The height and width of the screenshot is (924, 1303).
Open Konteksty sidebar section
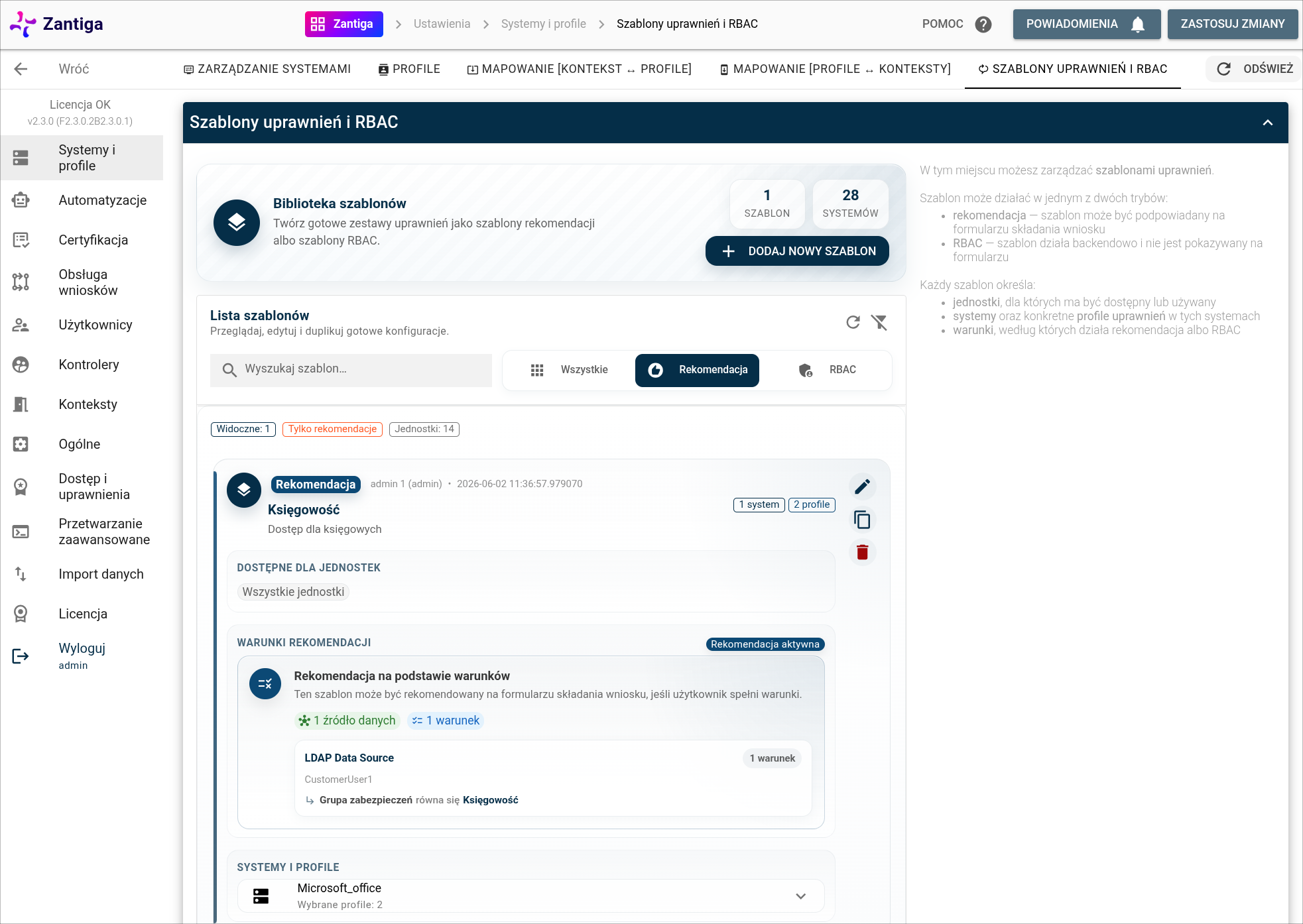82,404
